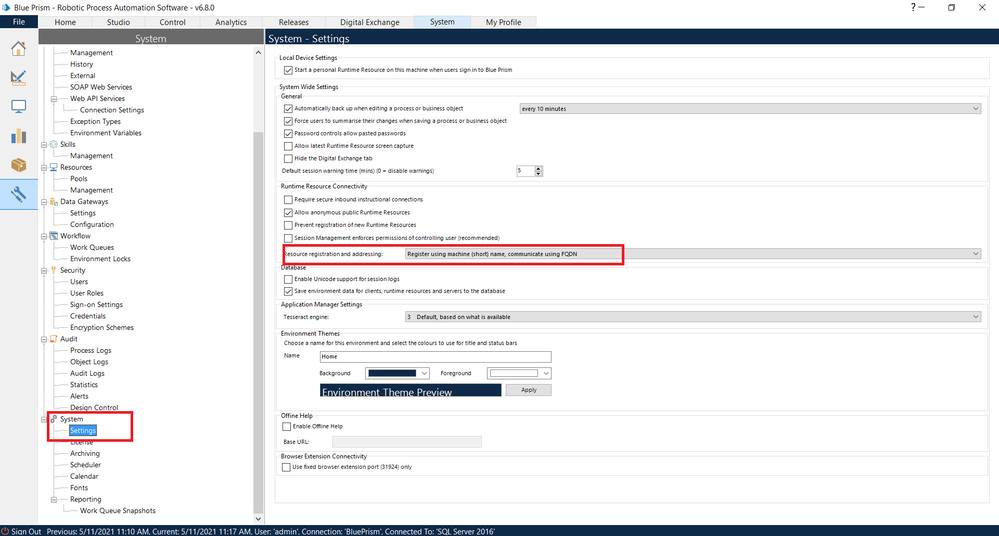
Task: Open Scheduler under System
Action: click(x=85, y=465)
